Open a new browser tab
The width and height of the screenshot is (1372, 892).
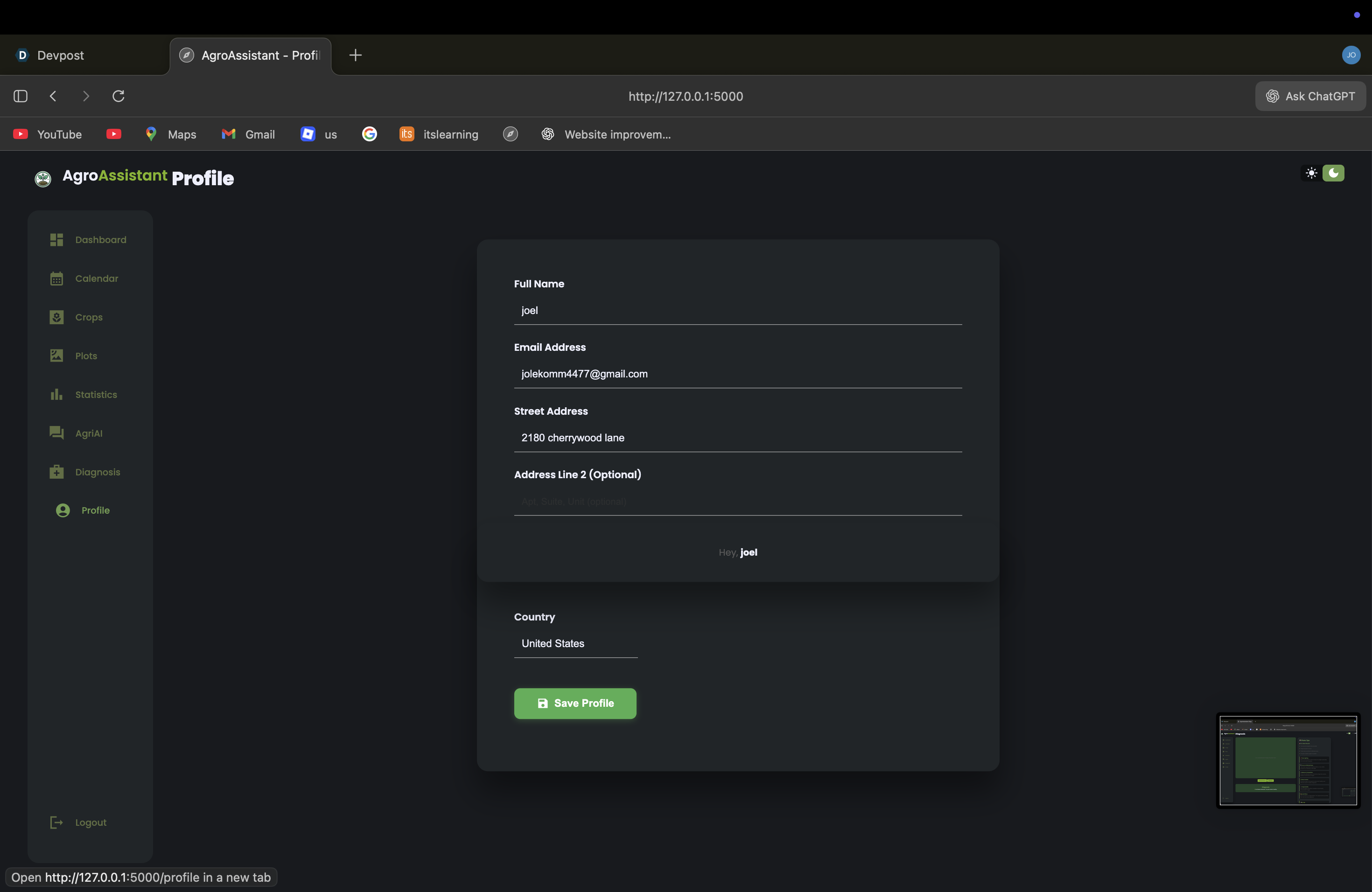tap(356, 56)
